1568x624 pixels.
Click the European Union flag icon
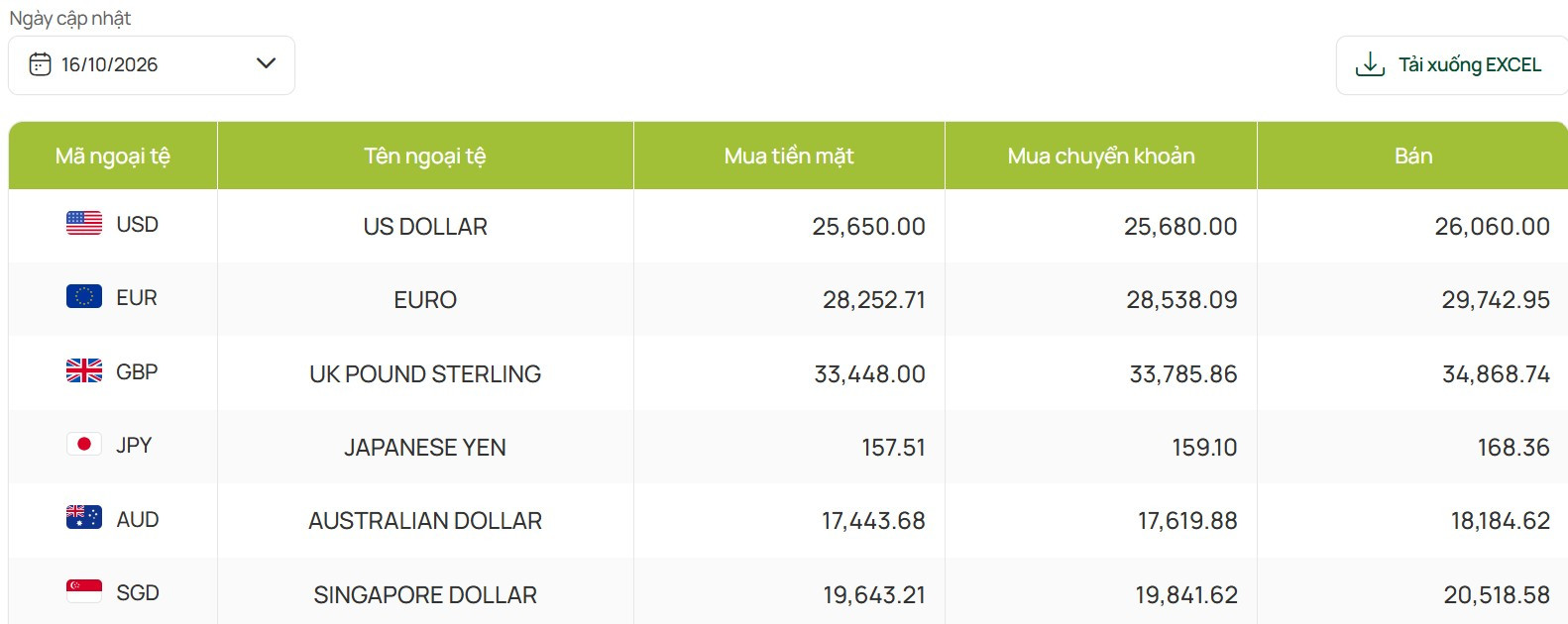click(x=84, y=296)
